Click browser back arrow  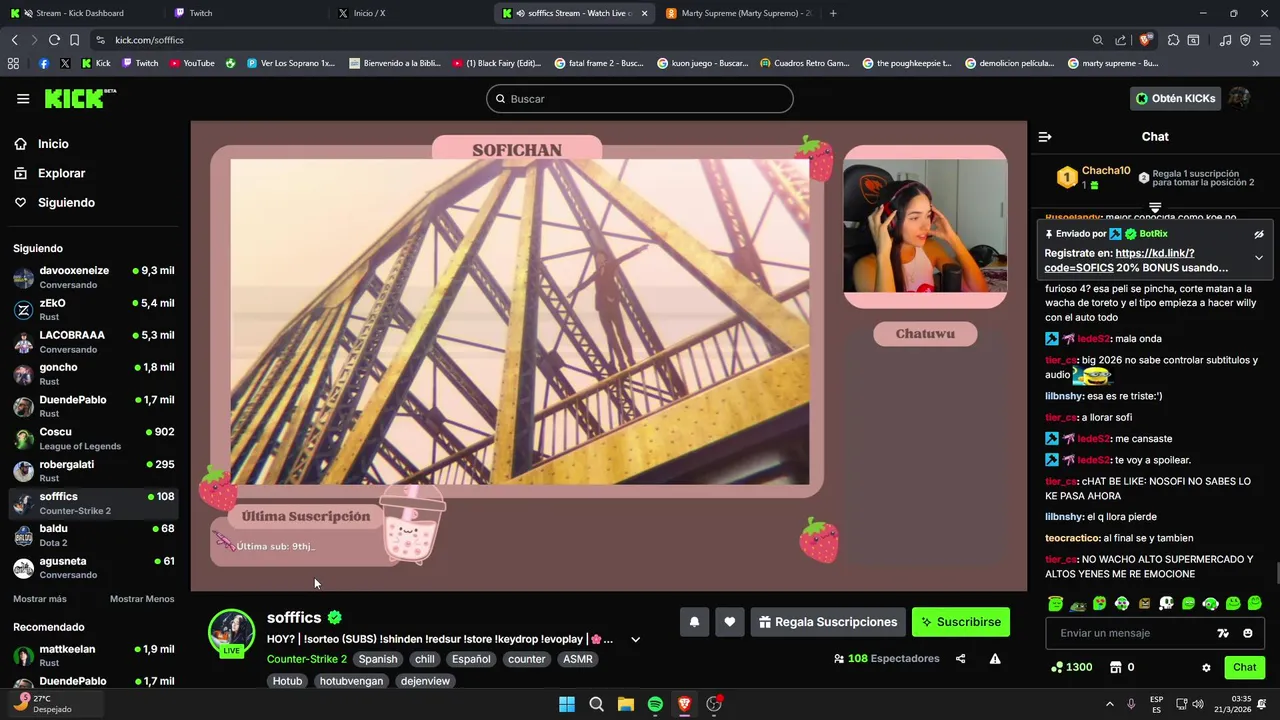tap(14, 40)
